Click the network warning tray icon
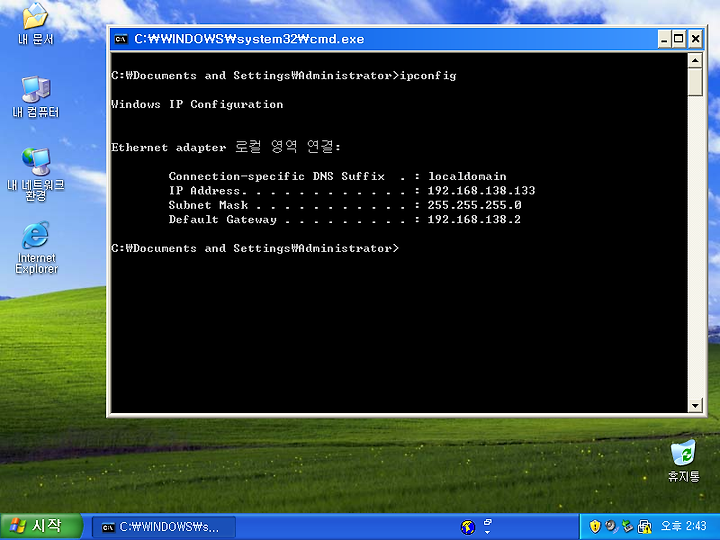 pyautogui.click(x=645, y=526)
